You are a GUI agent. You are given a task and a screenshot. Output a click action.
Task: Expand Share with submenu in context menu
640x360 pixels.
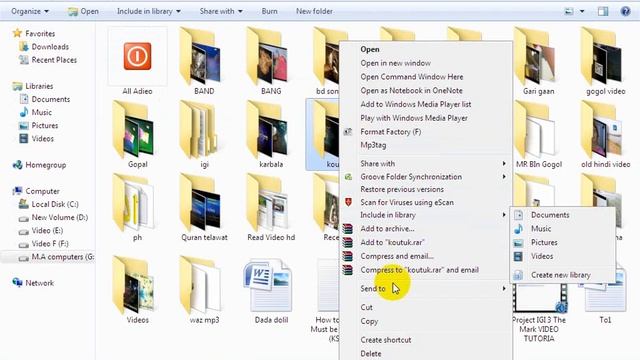pyautogui.click(x=426, y=164)
